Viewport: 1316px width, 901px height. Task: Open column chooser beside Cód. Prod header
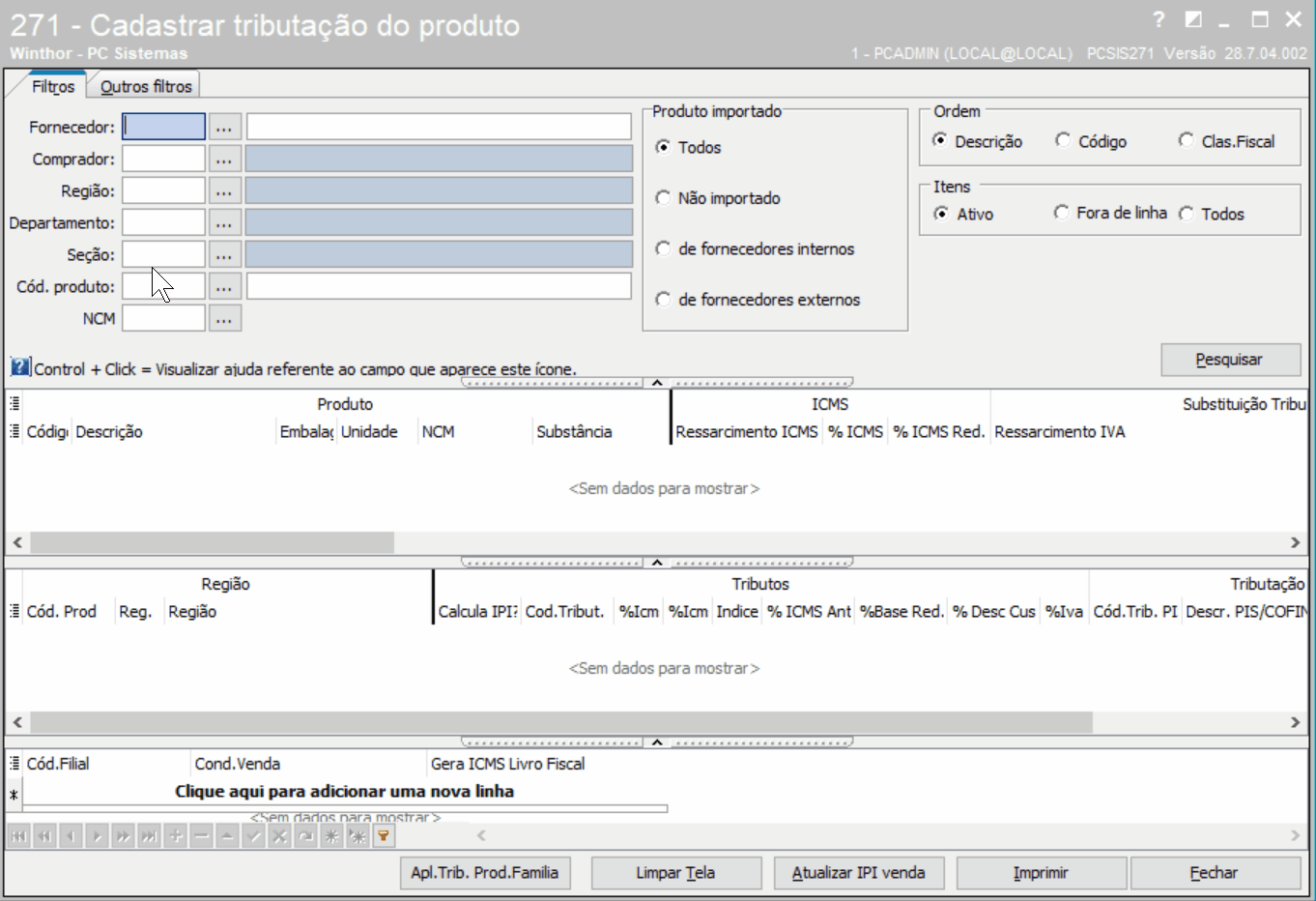[14, 611]
